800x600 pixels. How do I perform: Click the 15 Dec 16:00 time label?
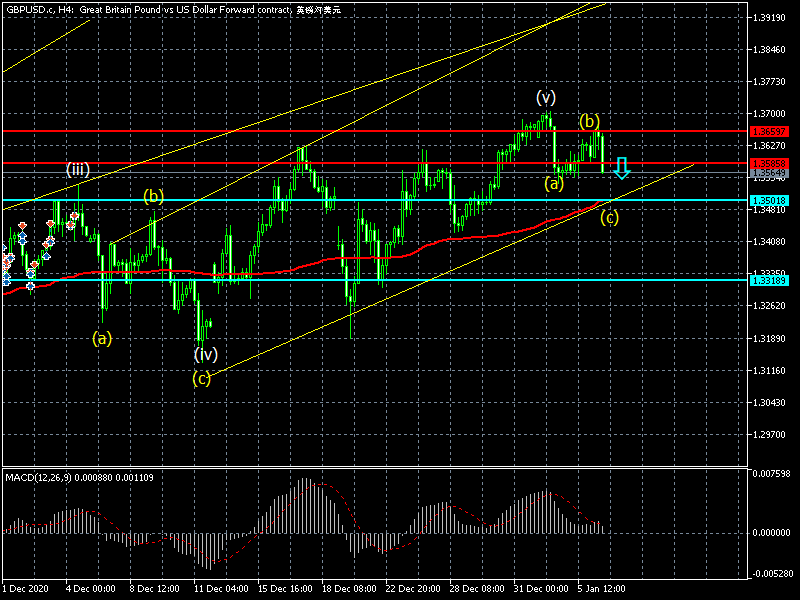pos(285,589)
